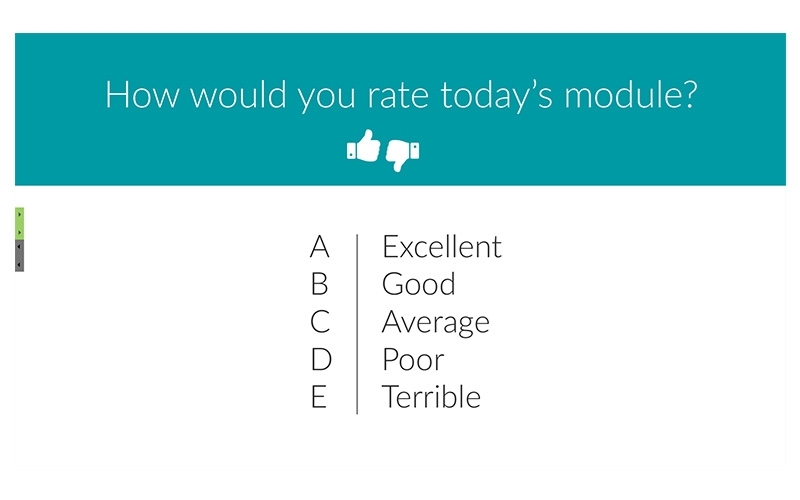Choose the Good rating option
Image resolution: width=800 pixels, height=500 pixels.
pyautogui.click(x=418, y=284)
